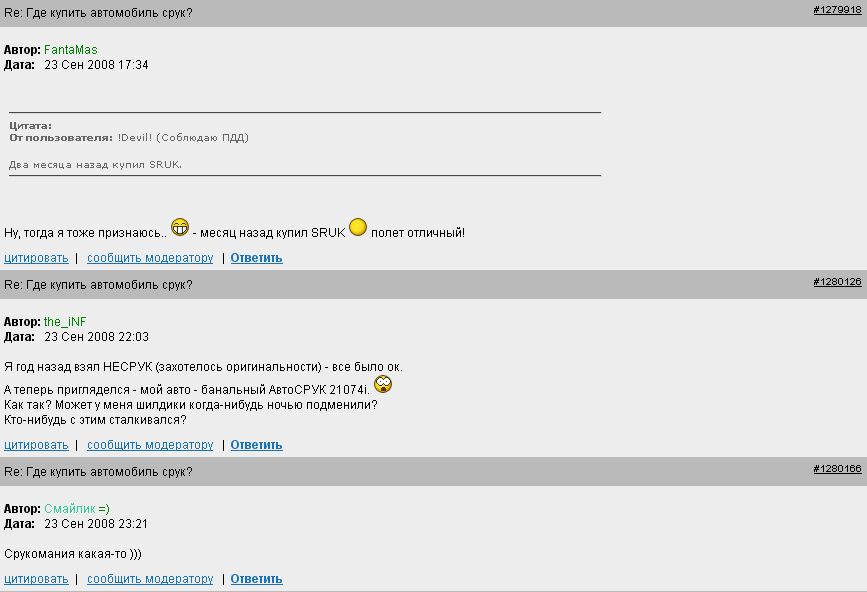
Task: Open author Смайлик =) profile link
Action: coord(76,509)
